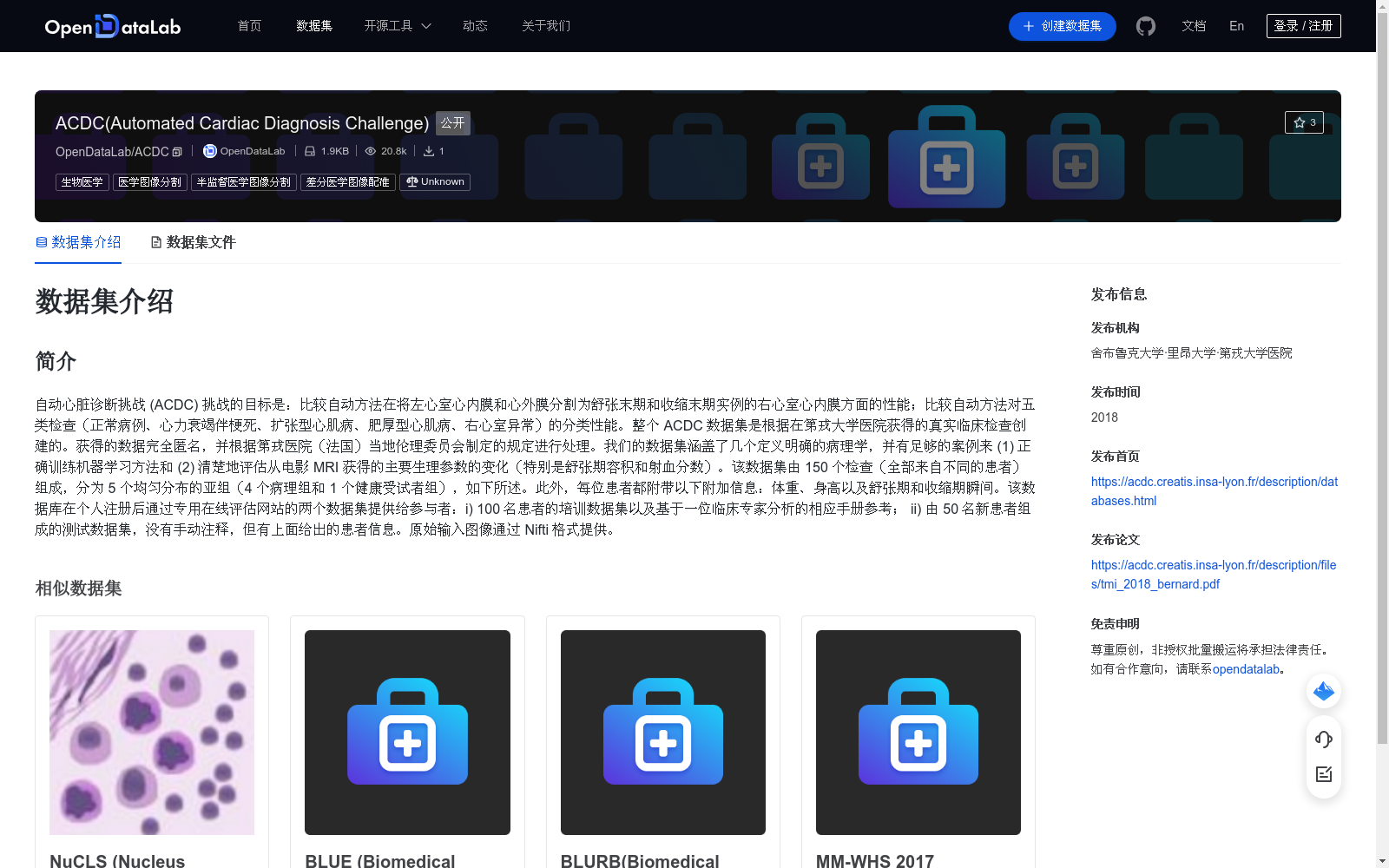Click the publish year 2018 text
Screen dimensions: 1389x868
(x=1104, y=418)
